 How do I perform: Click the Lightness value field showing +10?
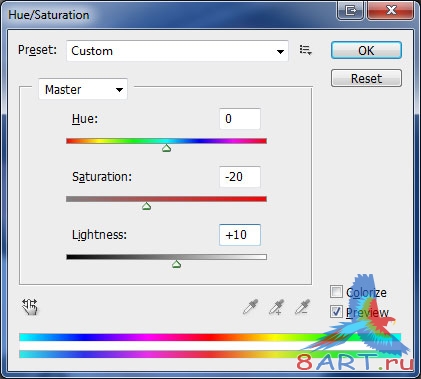pos(240,235)
